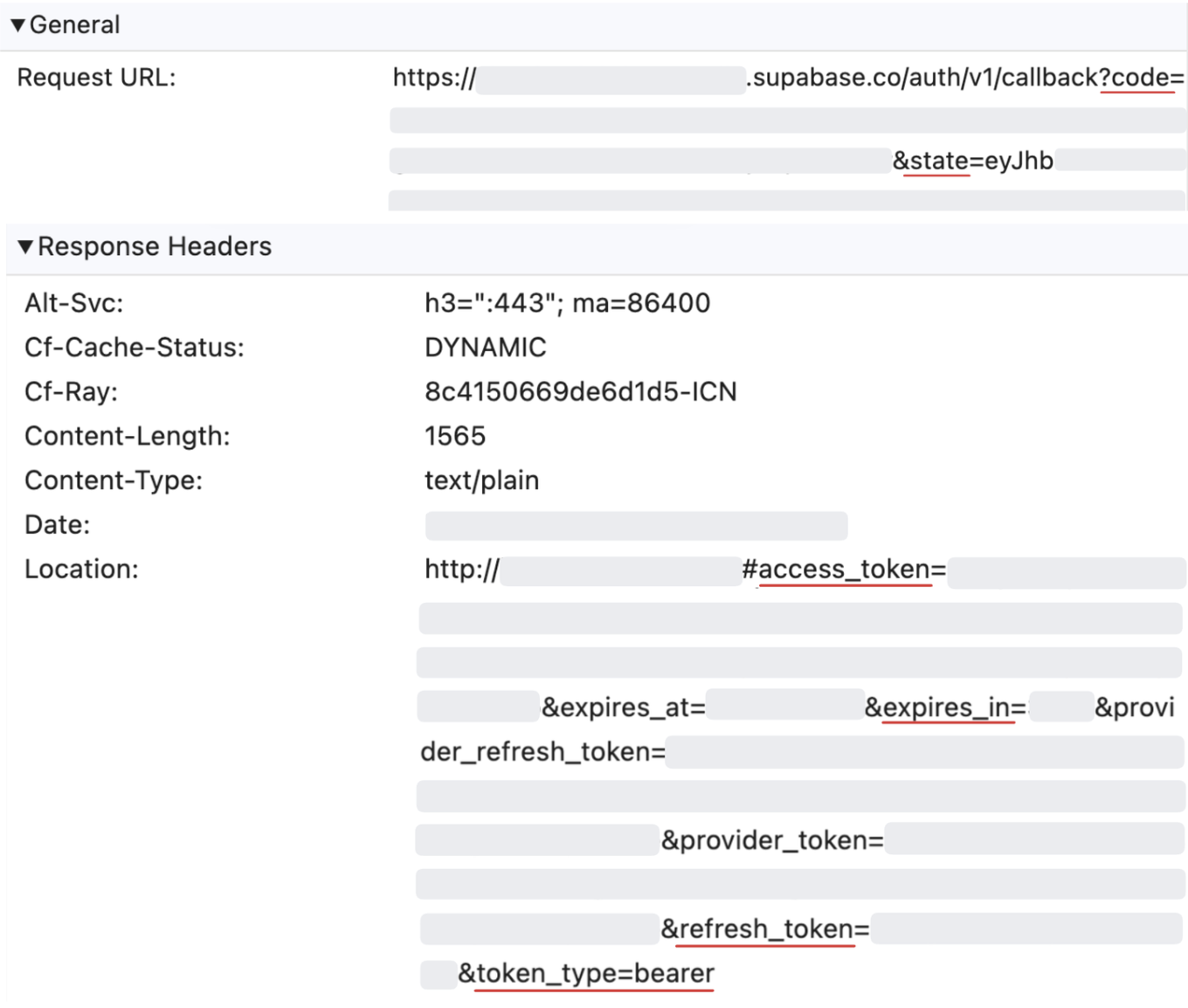Screen dimensions: 1188x1008
Task: Select the Request URL label
Action: [97, 77]
